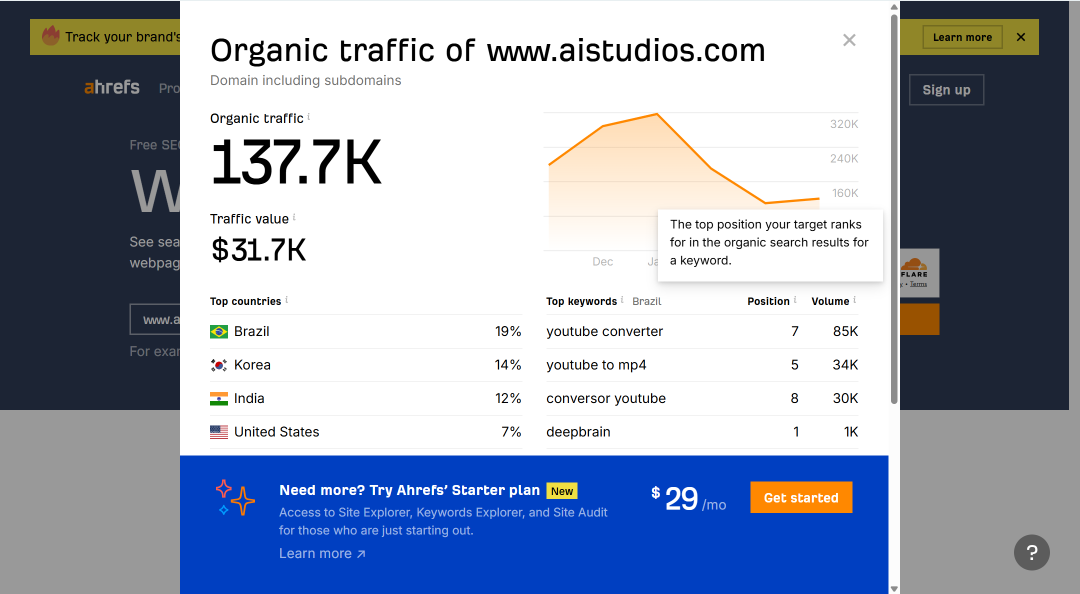The width and height of the screenshot is (1080, 594).
Task: Click the 137.7K organic traffic value
Action: coord(295,163)
